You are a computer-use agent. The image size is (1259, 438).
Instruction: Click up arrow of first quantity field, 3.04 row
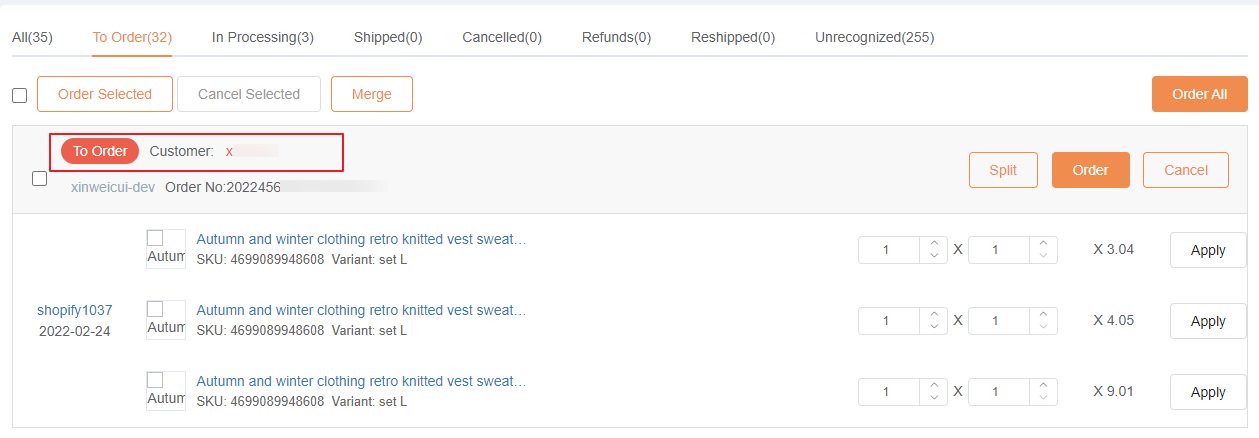pos(934,243)
